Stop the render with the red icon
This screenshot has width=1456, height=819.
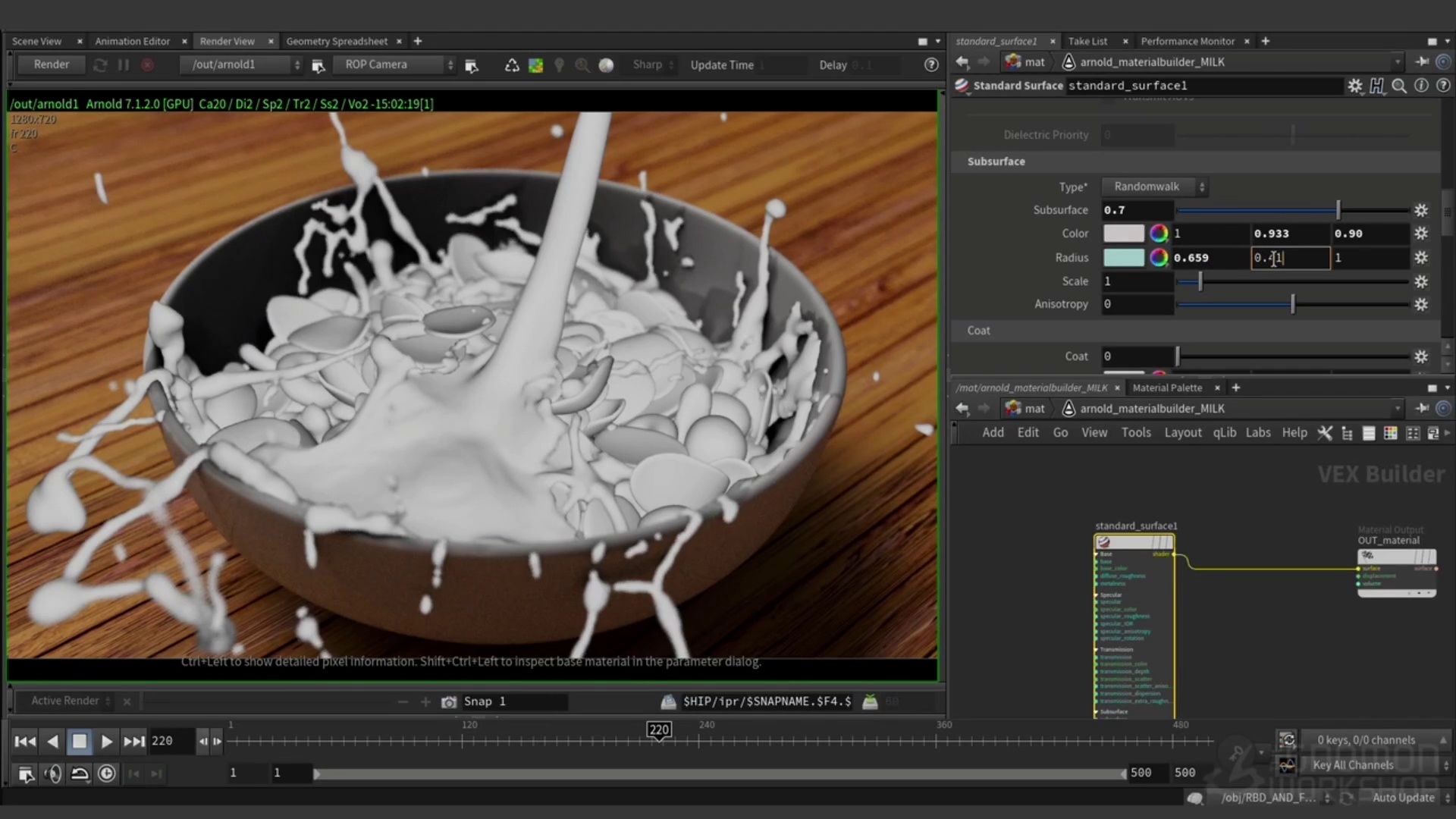click(147, 65)
